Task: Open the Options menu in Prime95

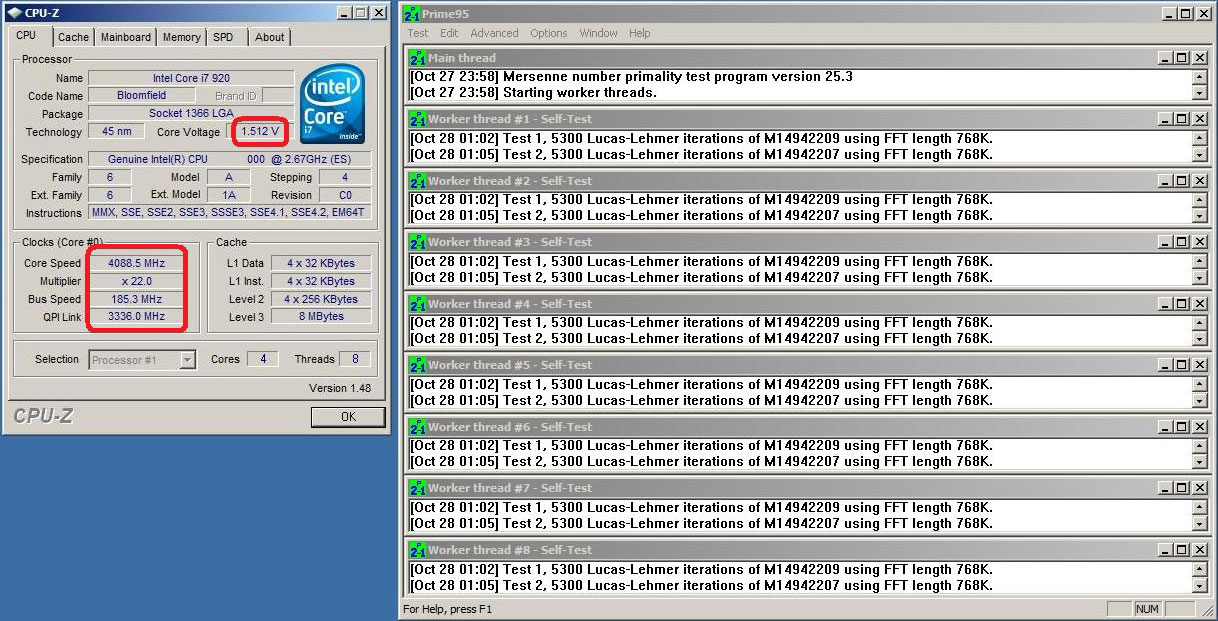Action: (549, 33)
